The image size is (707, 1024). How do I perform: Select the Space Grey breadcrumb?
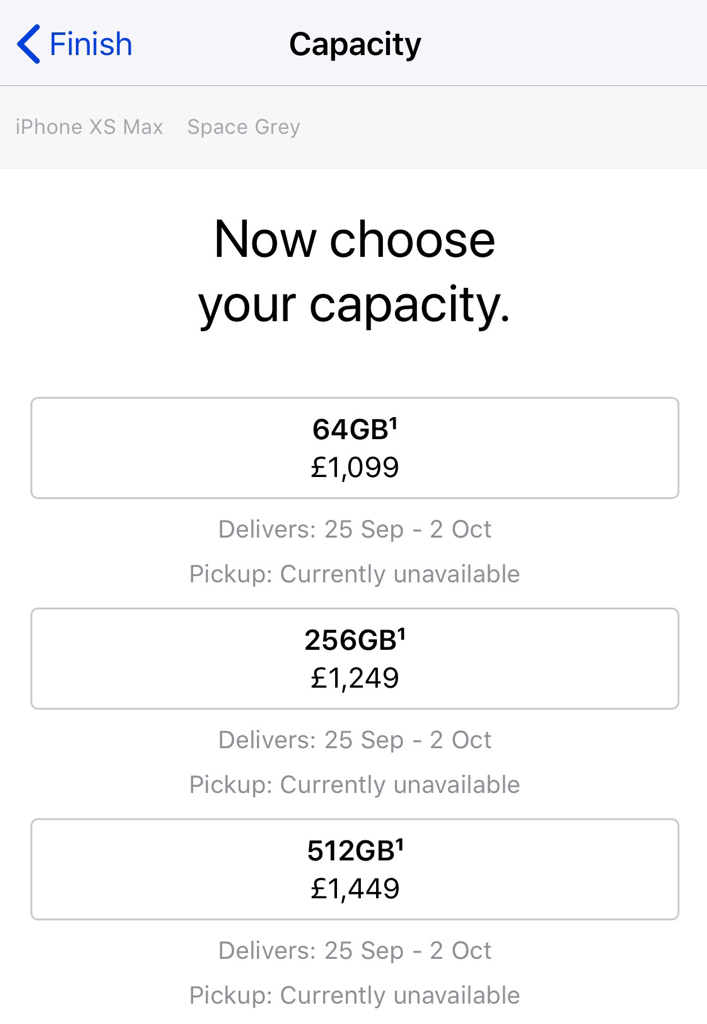click(243, 127)
